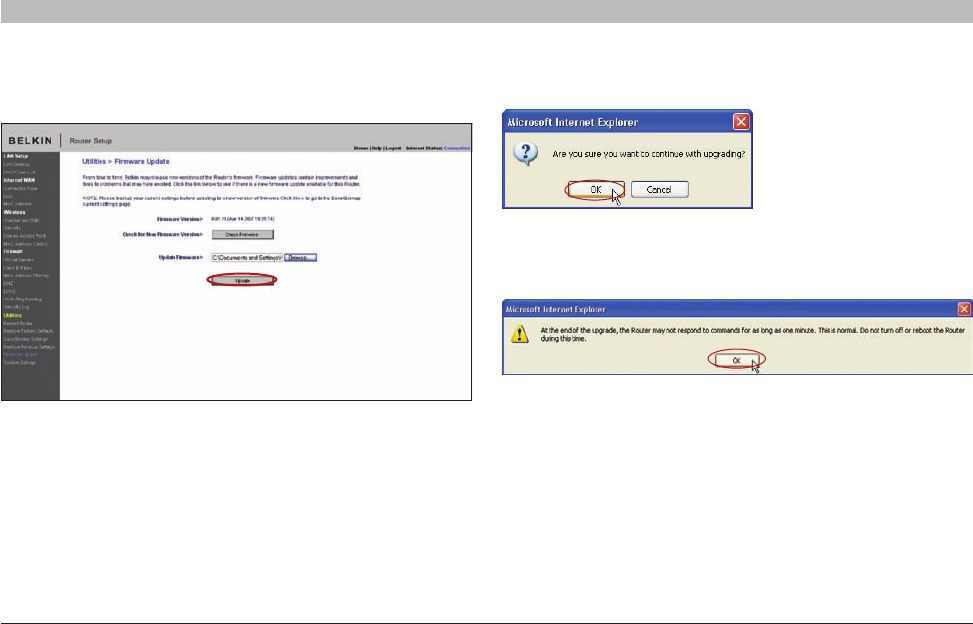Open Virtual Servers in the sidebar
Image resolution: width=973 pixels, height=624 pixels.
tap(19, 260)
